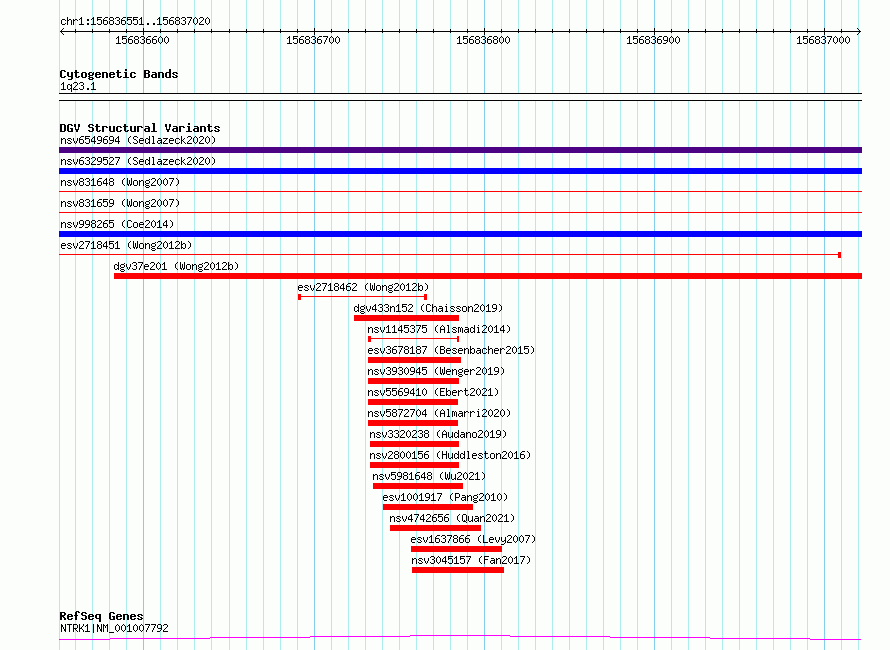
Task: Click the blue nsv6329527 variant bar
Action: [x=460, y=171]
